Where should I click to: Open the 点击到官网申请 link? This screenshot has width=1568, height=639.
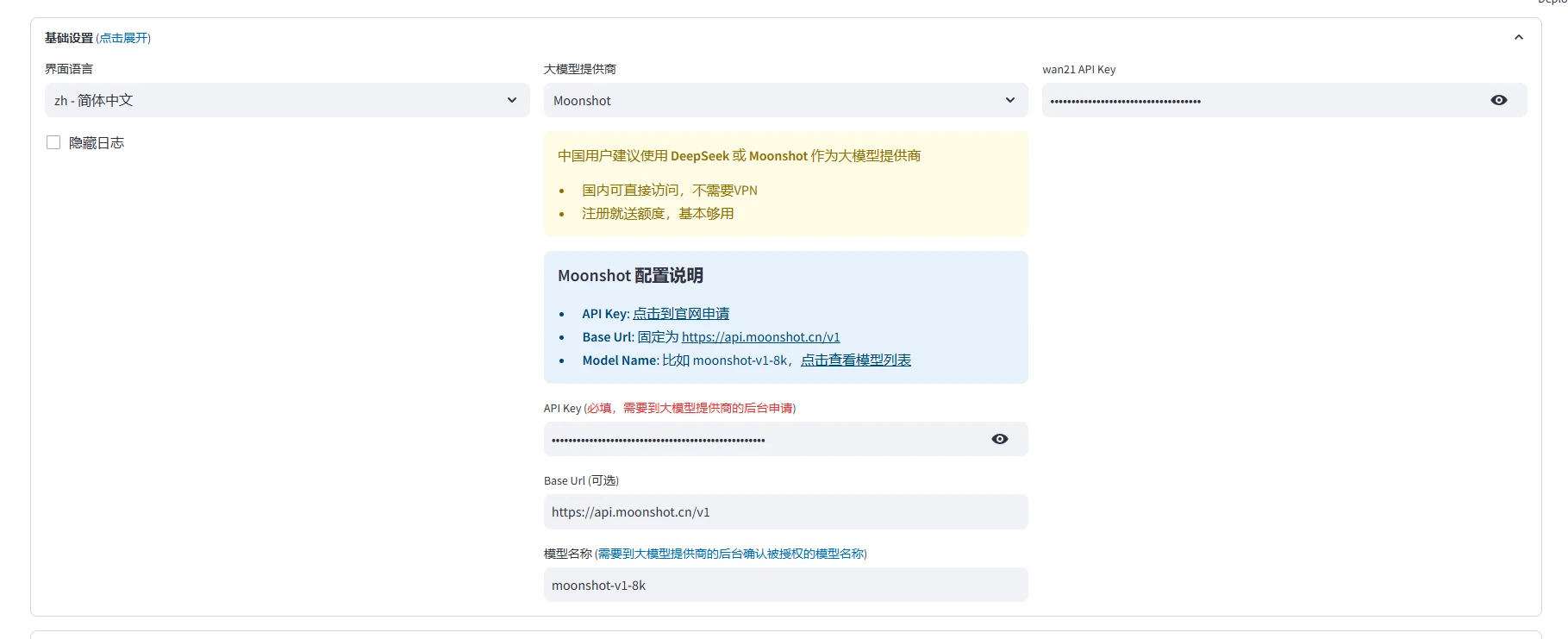(x=681, y=314)
